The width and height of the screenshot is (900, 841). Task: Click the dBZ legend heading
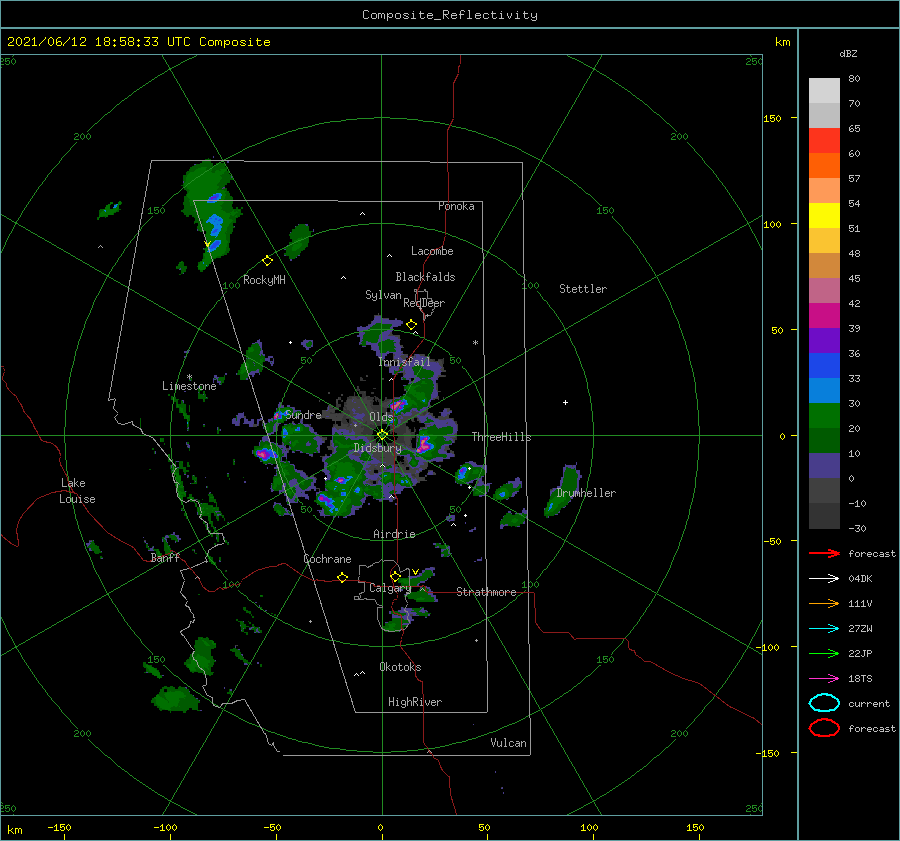pyautogui.click(x=848, y=53)
